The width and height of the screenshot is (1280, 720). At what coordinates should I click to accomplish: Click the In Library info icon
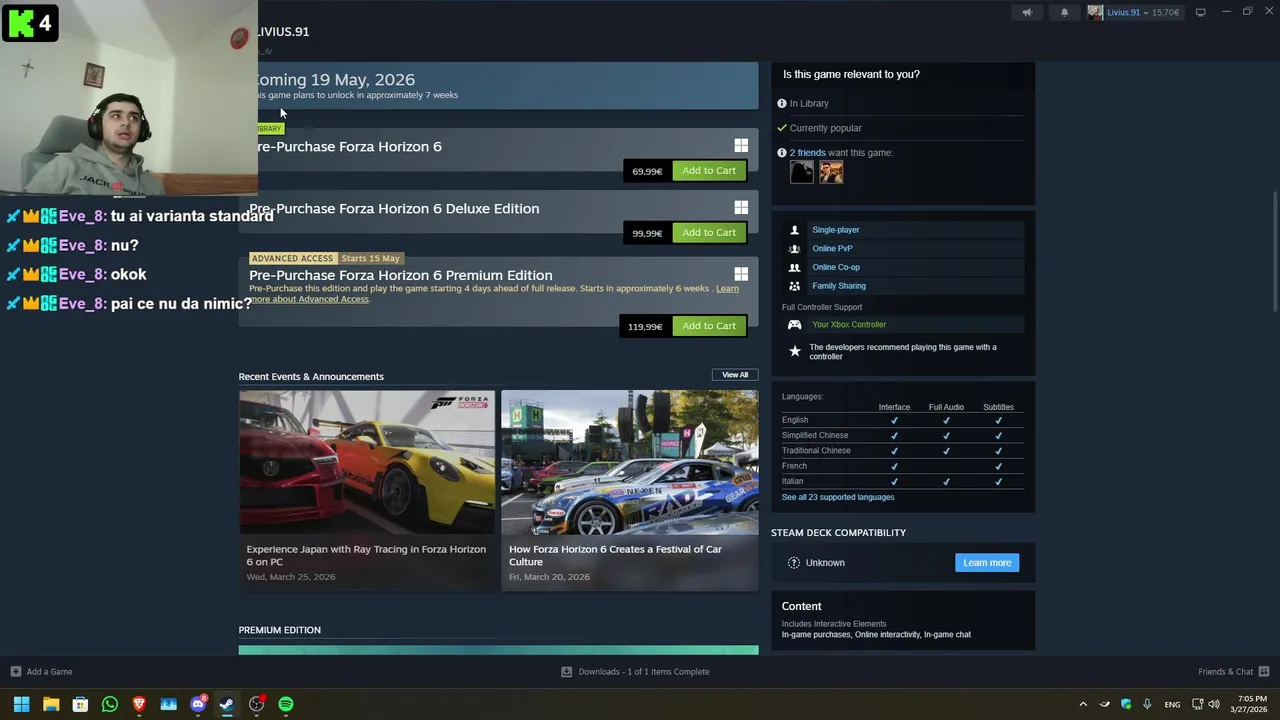tap(782, 103)
